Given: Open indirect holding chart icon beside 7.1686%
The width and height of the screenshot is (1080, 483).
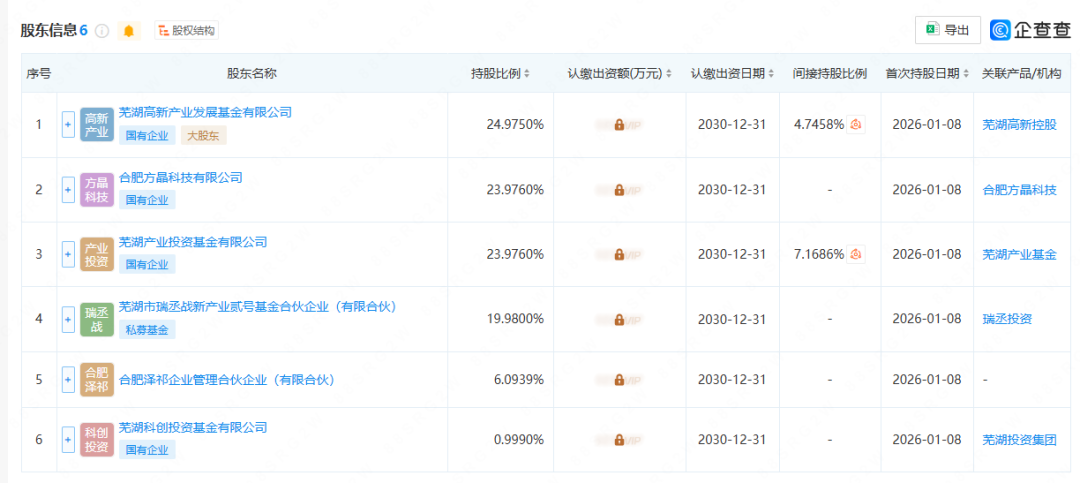Looking at the screenshot, I should click(856, 254).
